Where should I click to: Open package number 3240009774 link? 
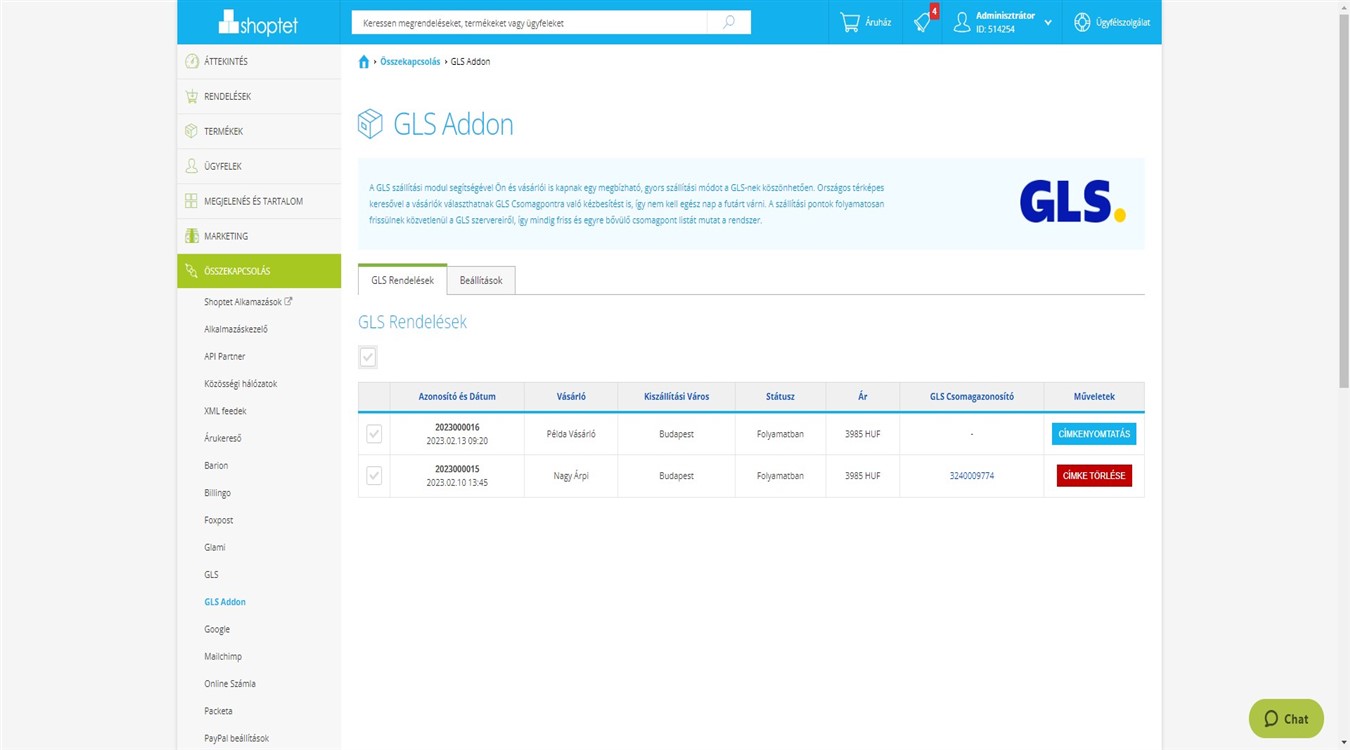pyautogui.click(x=972, y=476)
